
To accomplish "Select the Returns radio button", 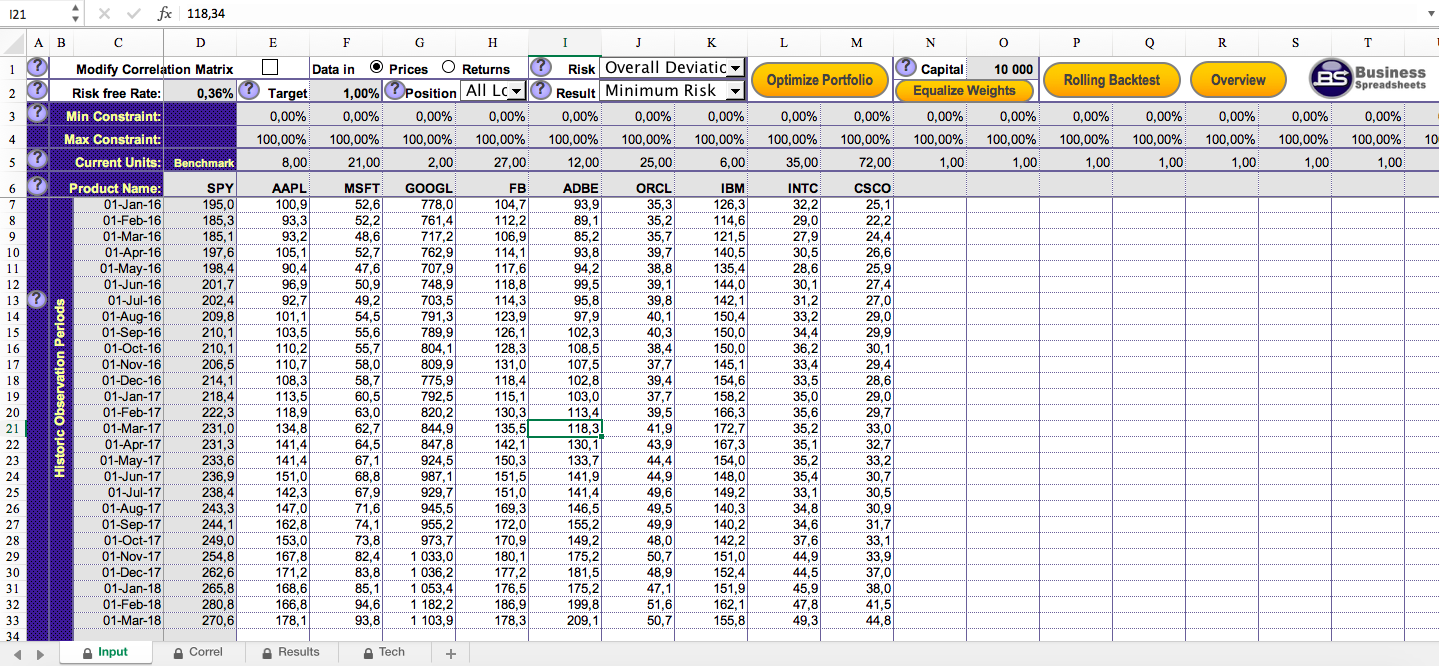I will 449,67.
